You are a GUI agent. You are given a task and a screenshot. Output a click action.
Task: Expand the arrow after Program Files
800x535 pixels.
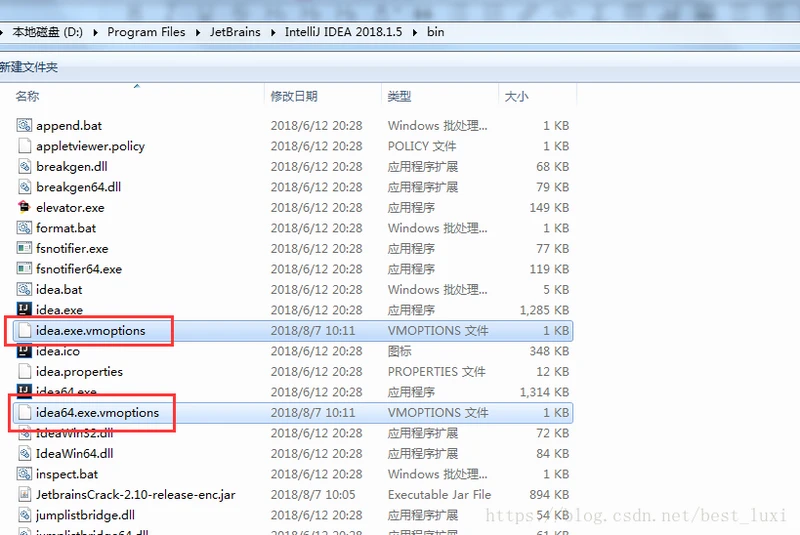pyautogui.click(x=198, y=33)
